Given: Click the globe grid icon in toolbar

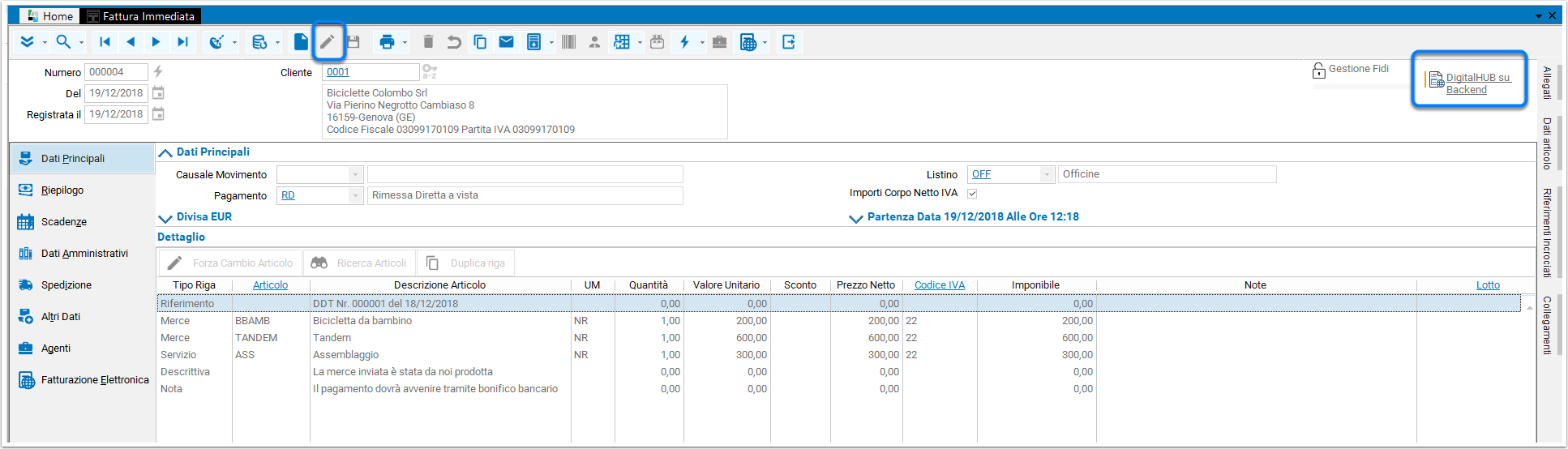Looking at the screenshot, I should point(748,42).
